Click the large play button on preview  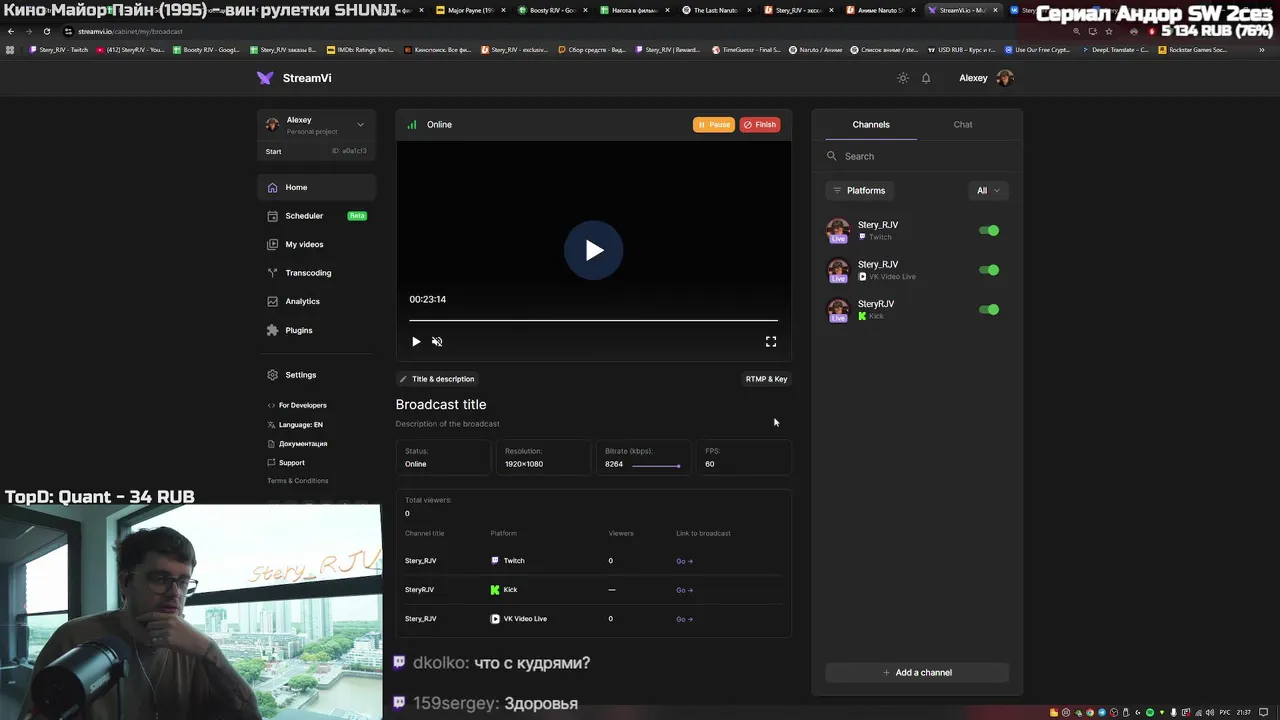(593, 250)
